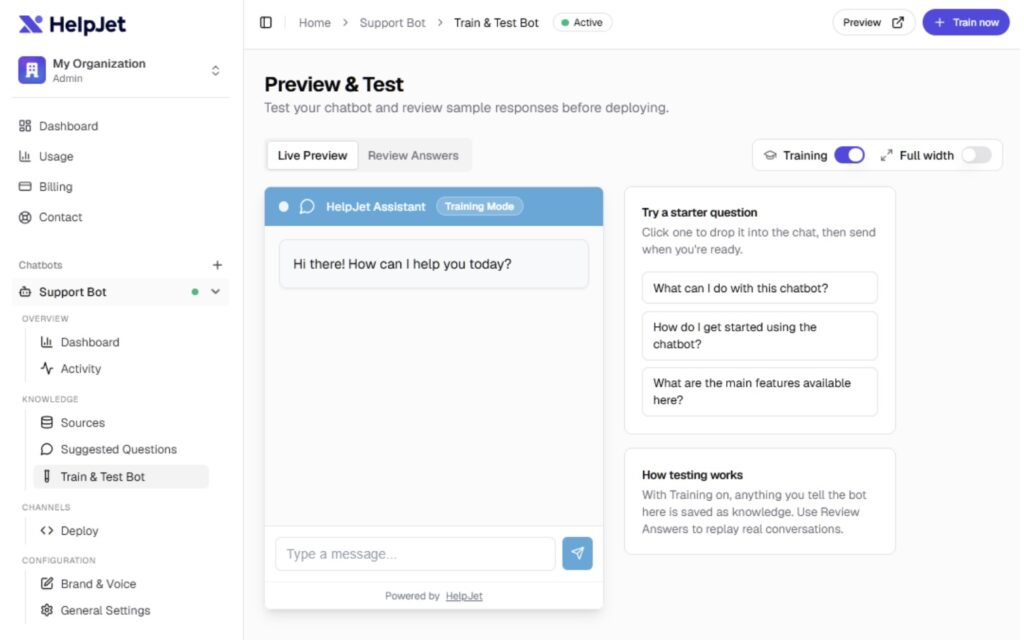
Task: Choose starter 'How do I get started' question
Action: point(760,336)
